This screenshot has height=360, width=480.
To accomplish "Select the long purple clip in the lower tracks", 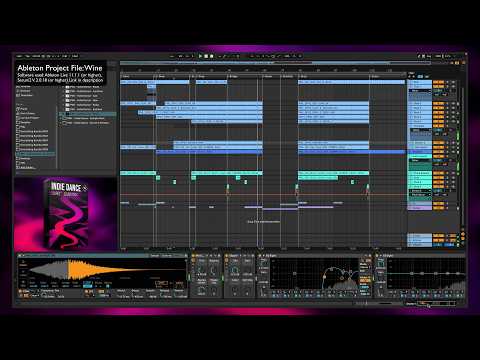I will click(x=280, y=209).
